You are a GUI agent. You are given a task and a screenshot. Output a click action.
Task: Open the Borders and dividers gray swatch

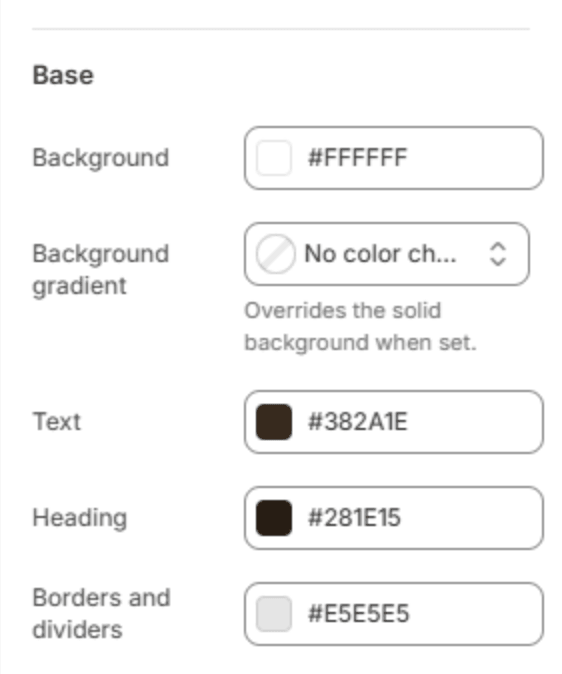click(x=273, y=613)
